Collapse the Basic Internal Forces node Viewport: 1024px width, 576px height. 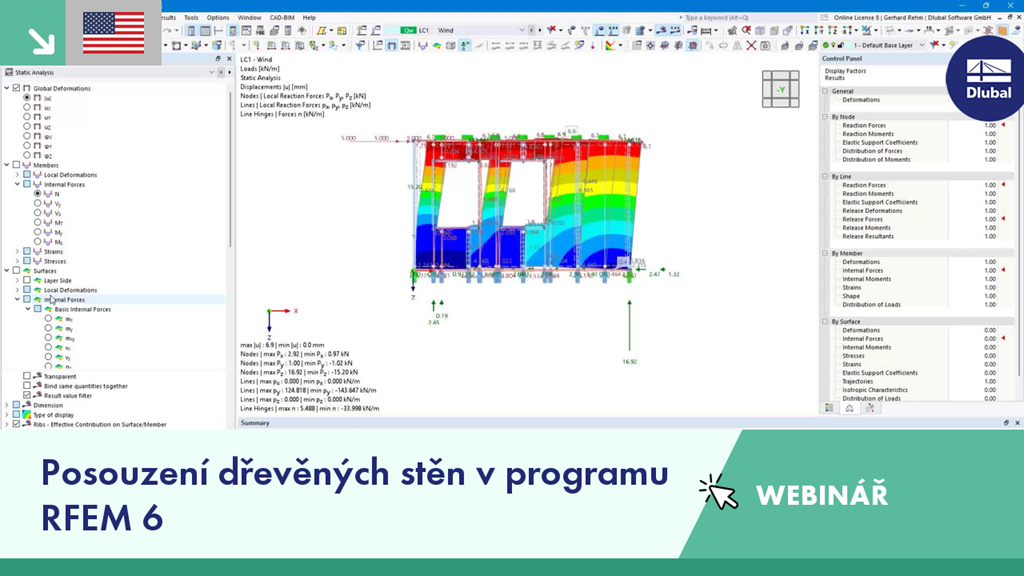tap(27, 309)
